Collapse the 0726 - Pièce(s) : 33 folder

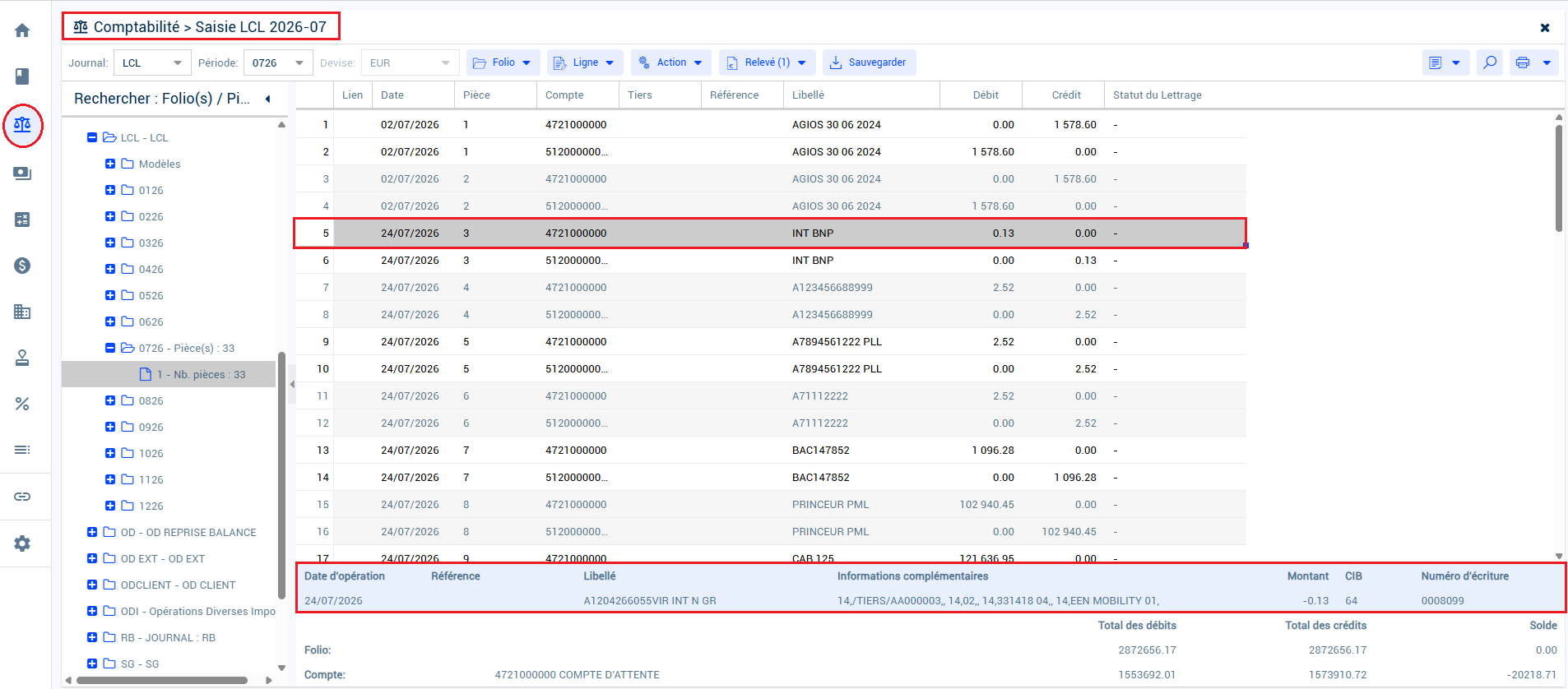click(x=110, y=348)
